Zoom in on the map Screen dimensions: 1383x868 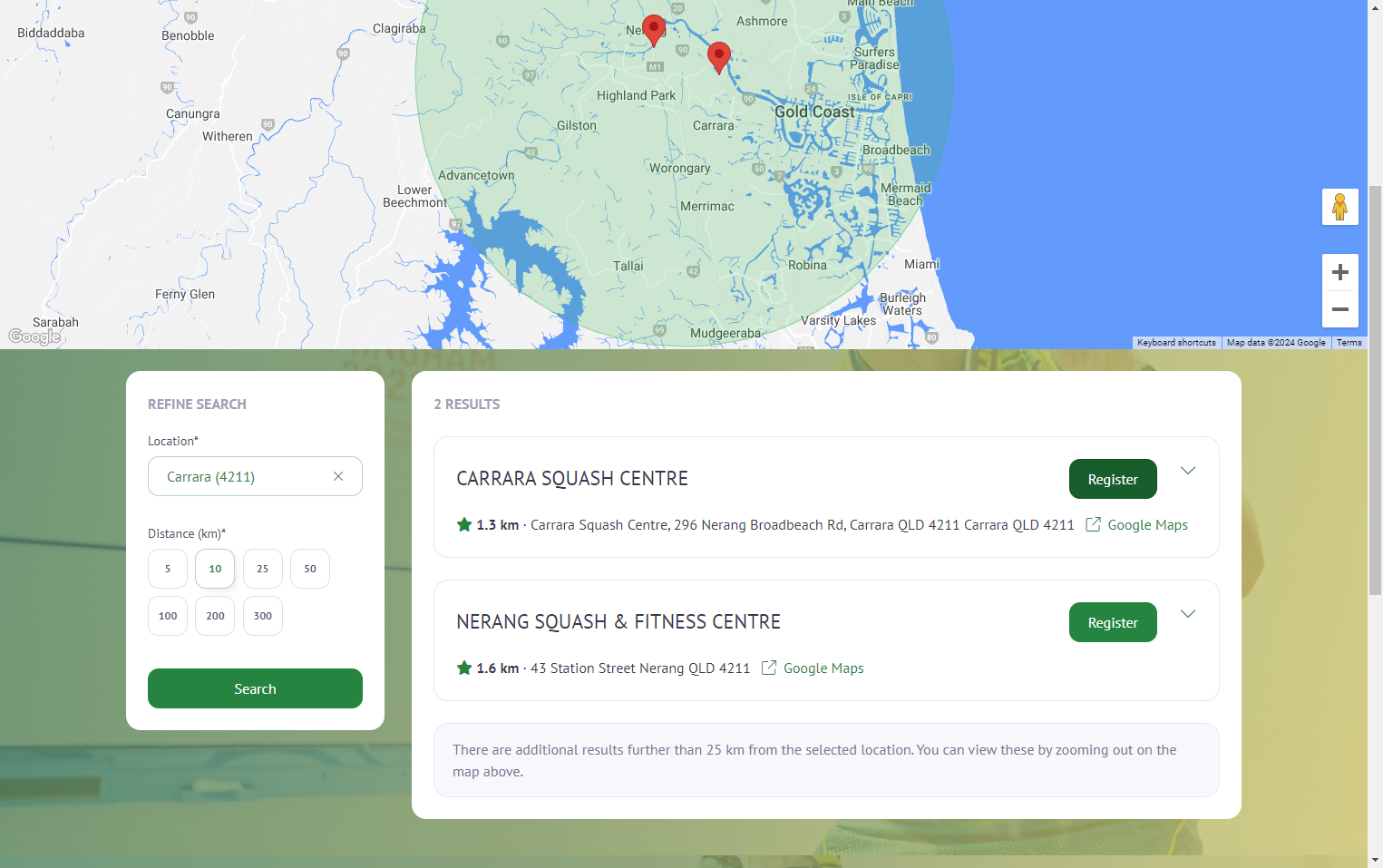(1339, 272)
